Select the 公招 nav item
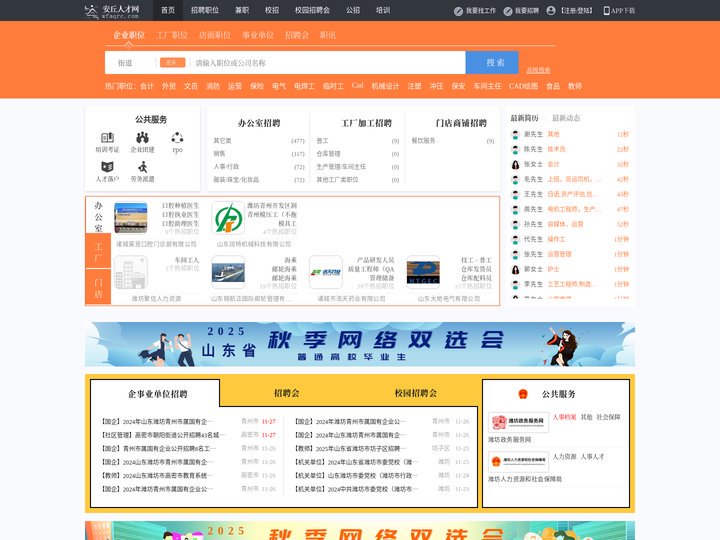The width and height of the screenshot is (720, 540). (353, 10)
